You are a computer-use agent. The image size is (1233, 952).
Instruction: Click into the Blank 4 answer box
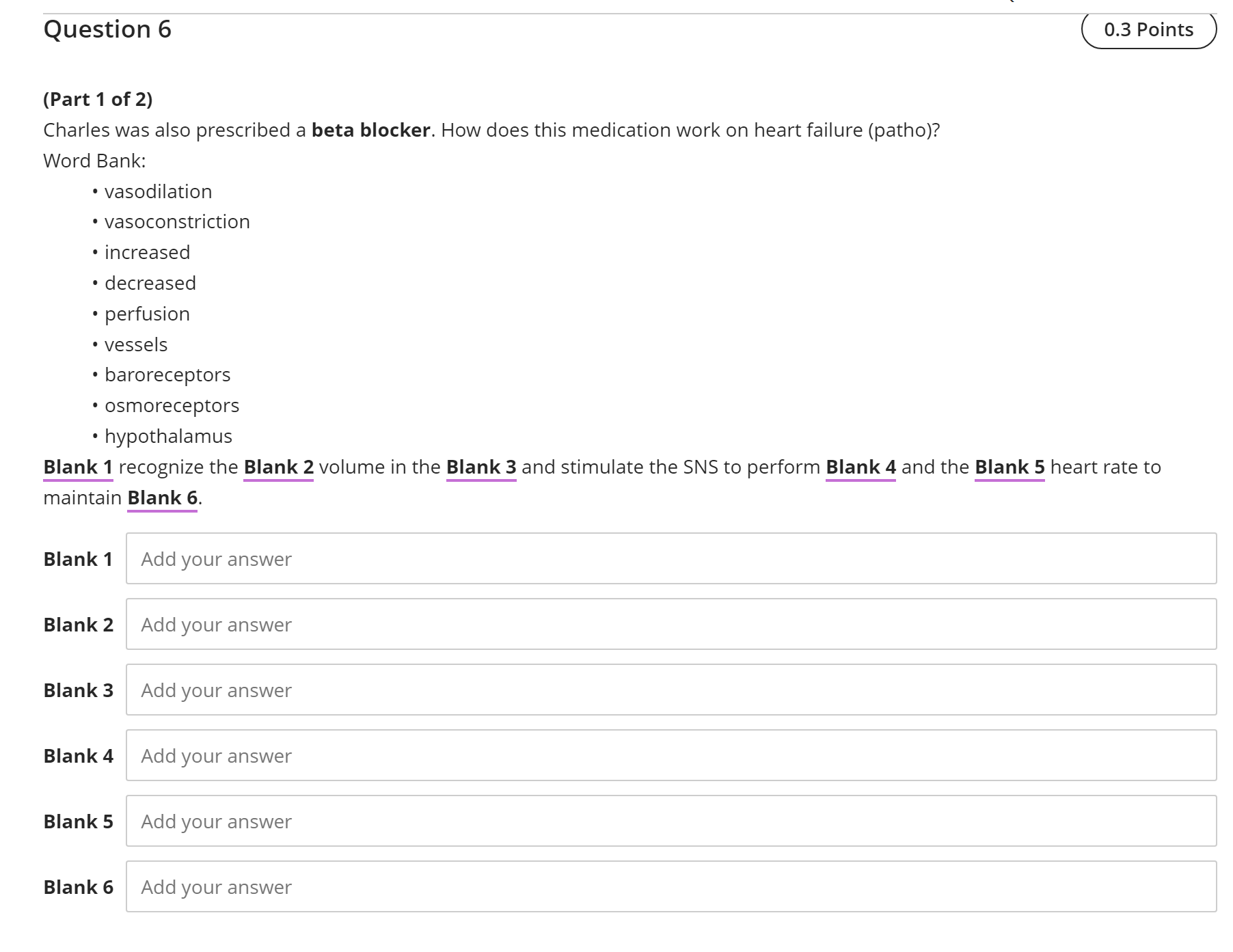coord(670,755)
